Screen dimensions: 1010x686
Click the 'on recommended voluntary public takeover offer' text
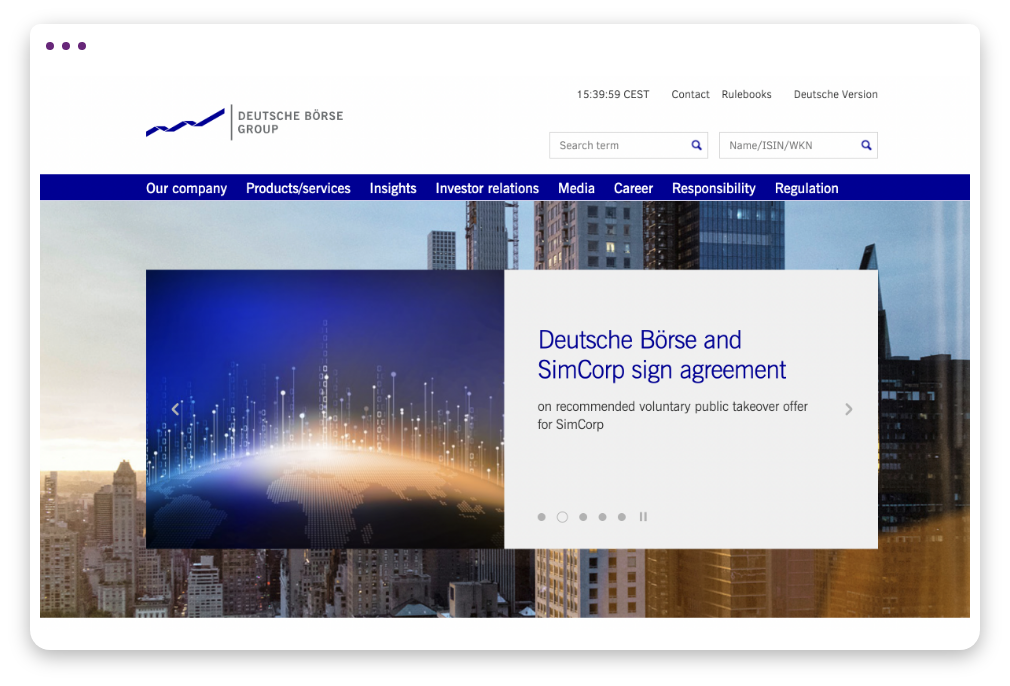672,406
